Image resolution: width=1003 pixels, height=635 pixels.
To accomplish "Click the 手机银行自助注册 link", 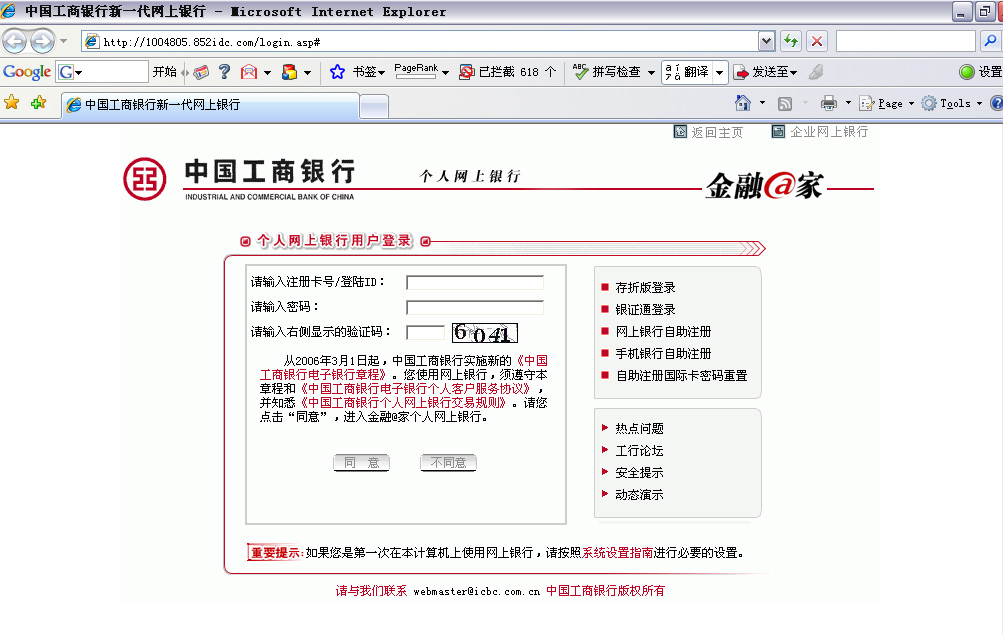I will pyautogui.click(x=663, y=354).
